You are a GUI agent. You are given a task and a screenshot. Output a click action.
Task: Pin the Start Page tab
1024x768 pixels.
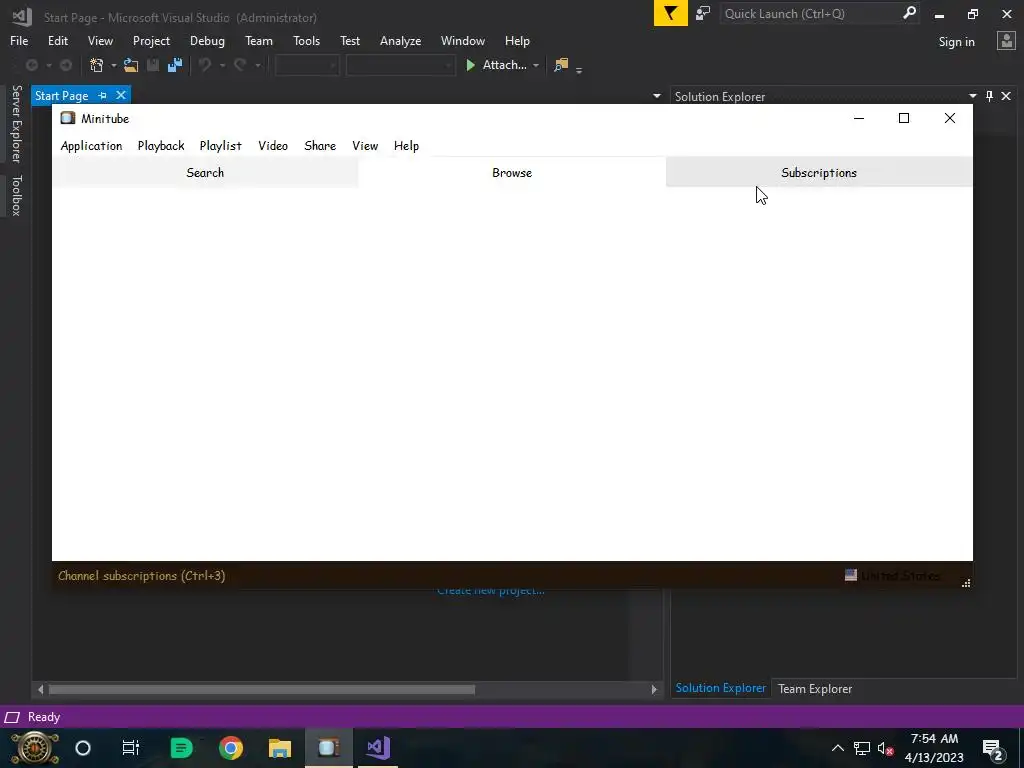pos(103,95)
